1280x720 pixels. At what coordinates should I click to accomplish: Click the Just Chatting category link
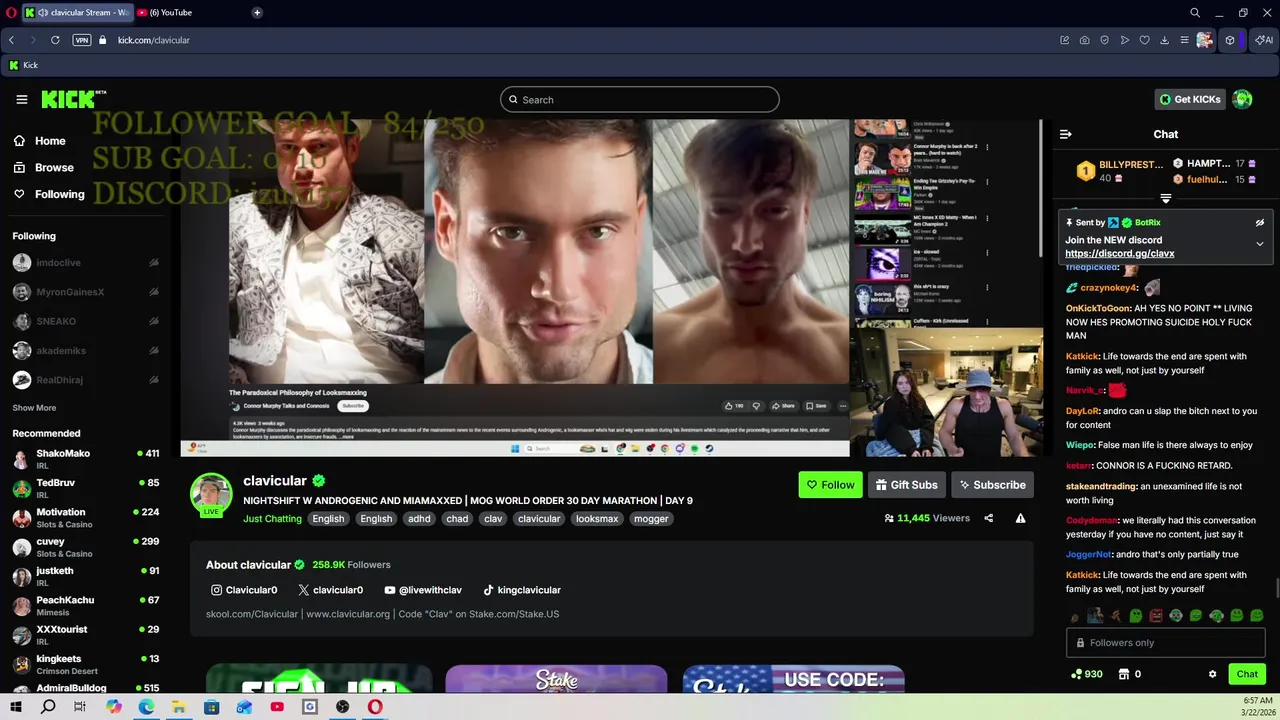pos(272,519)
